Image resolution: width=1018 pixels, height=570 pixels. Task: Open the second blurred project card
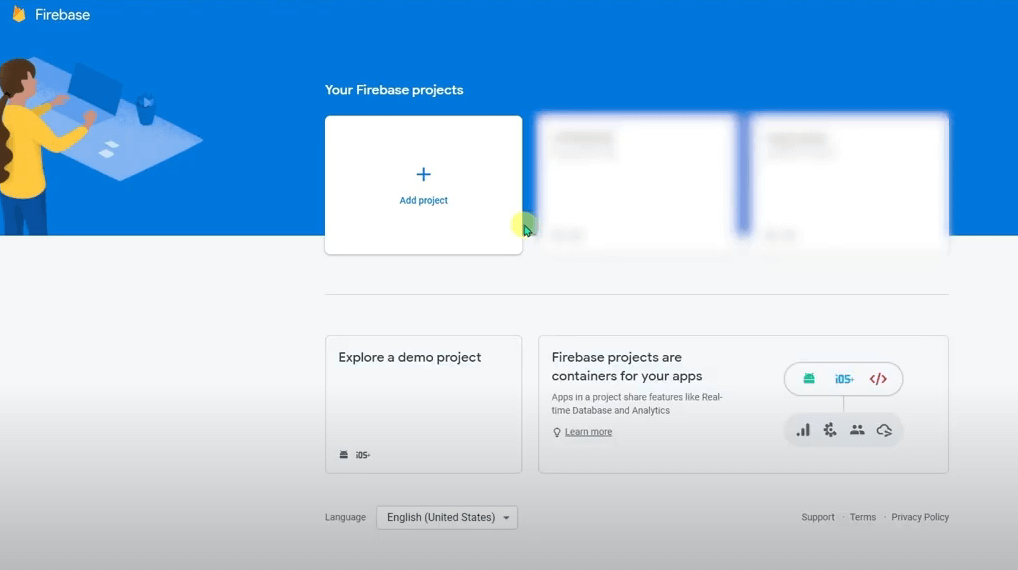850,182
